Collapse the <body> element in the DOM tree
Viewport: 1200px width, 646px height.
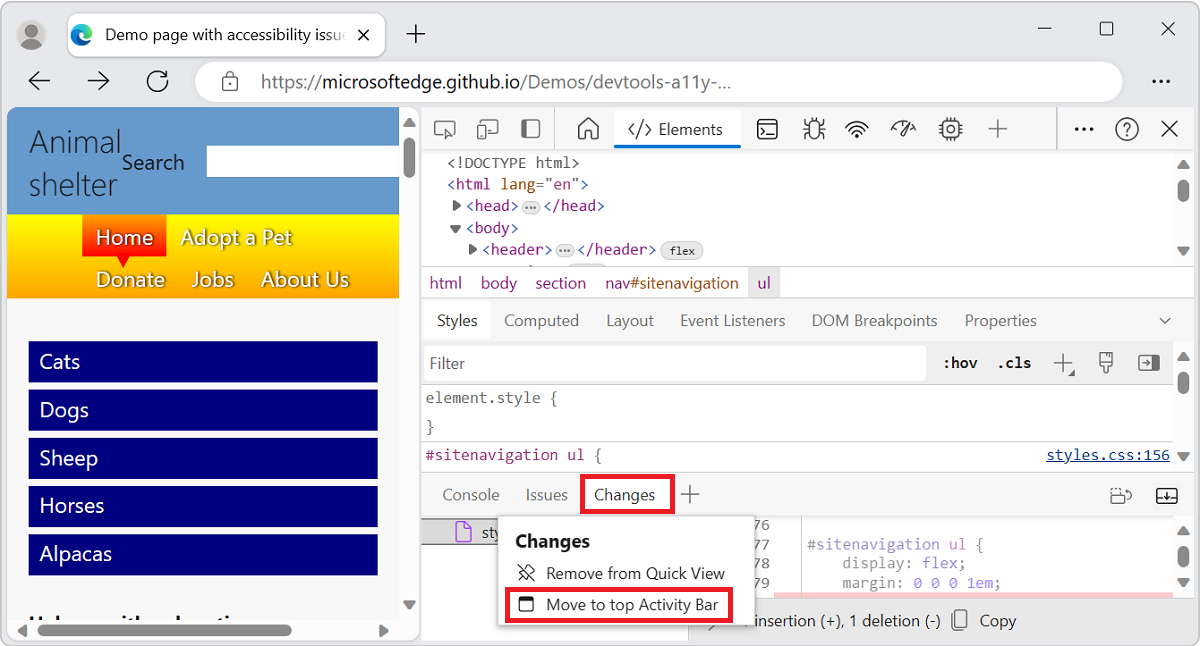pyautogui.click(x=456, y=227)
